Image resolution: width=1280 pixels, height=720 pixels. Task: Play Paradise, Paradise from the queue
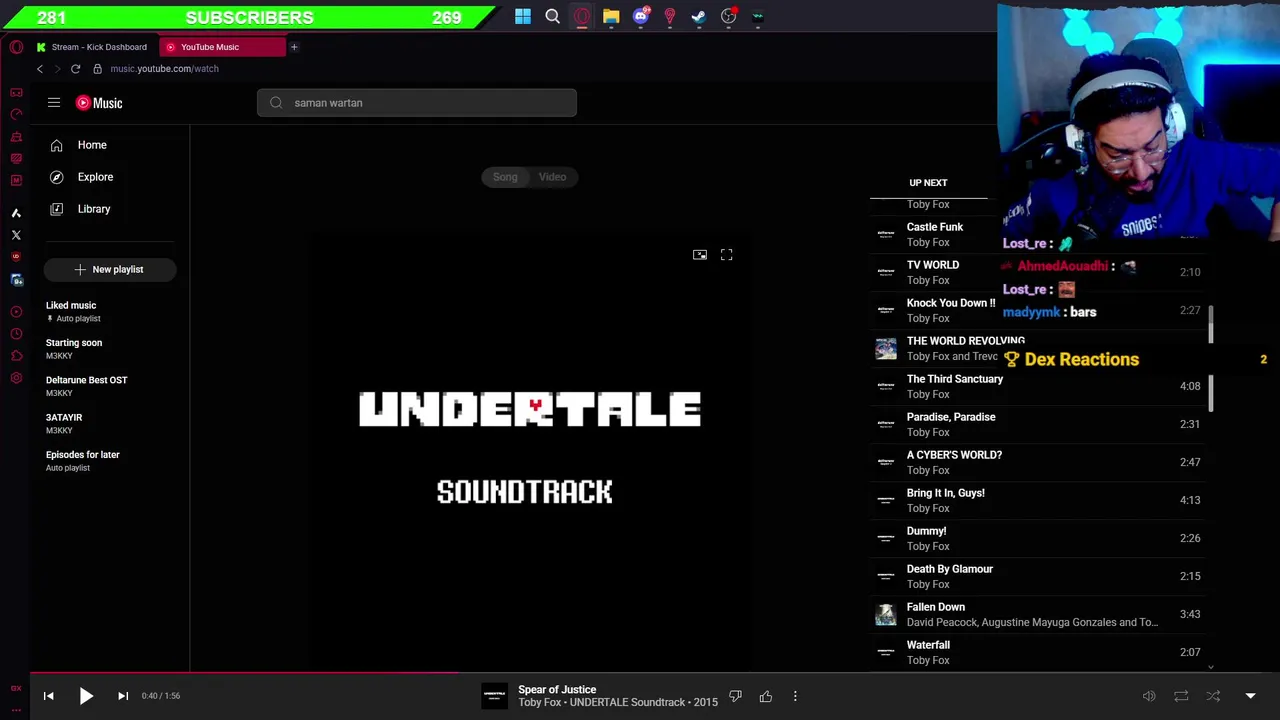[1038, 424]
